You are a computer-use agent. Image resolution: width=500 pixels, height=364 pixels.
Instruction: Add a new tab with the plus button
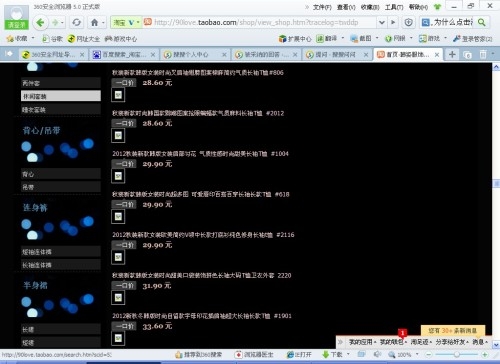(x=452, y=54)
